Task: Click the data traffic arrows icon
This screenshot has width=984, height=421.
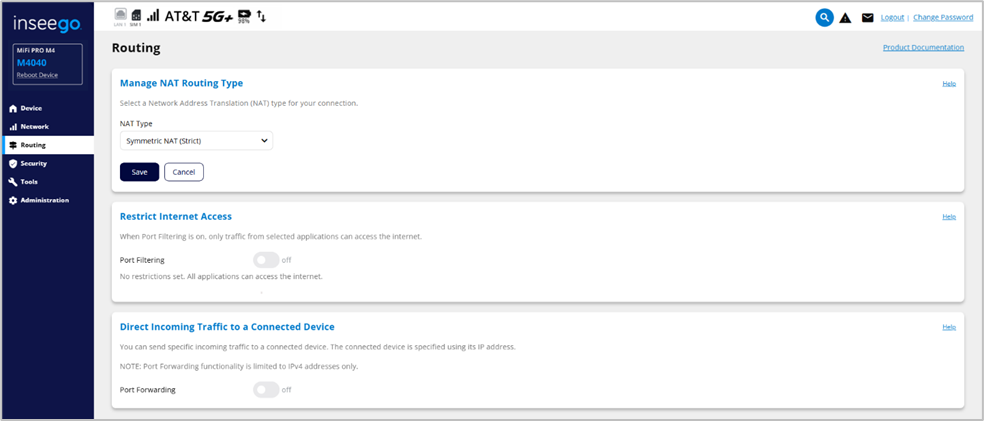Action: (262, 17)
